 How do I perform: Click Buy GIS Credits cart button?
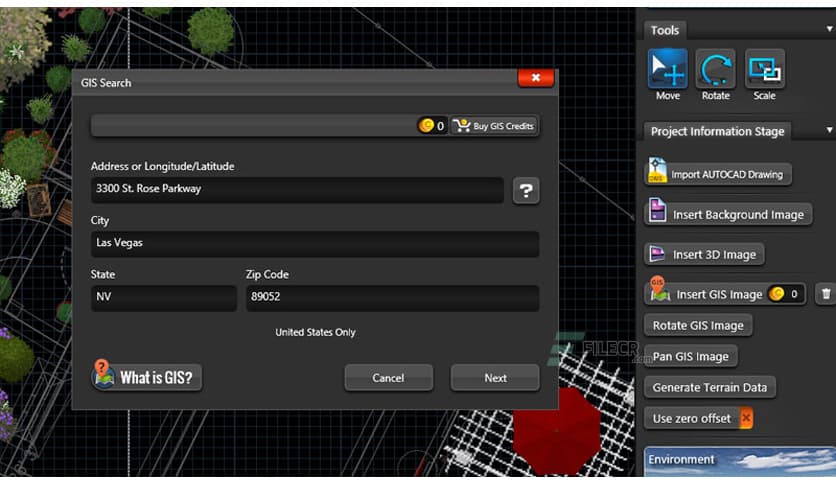494,126
